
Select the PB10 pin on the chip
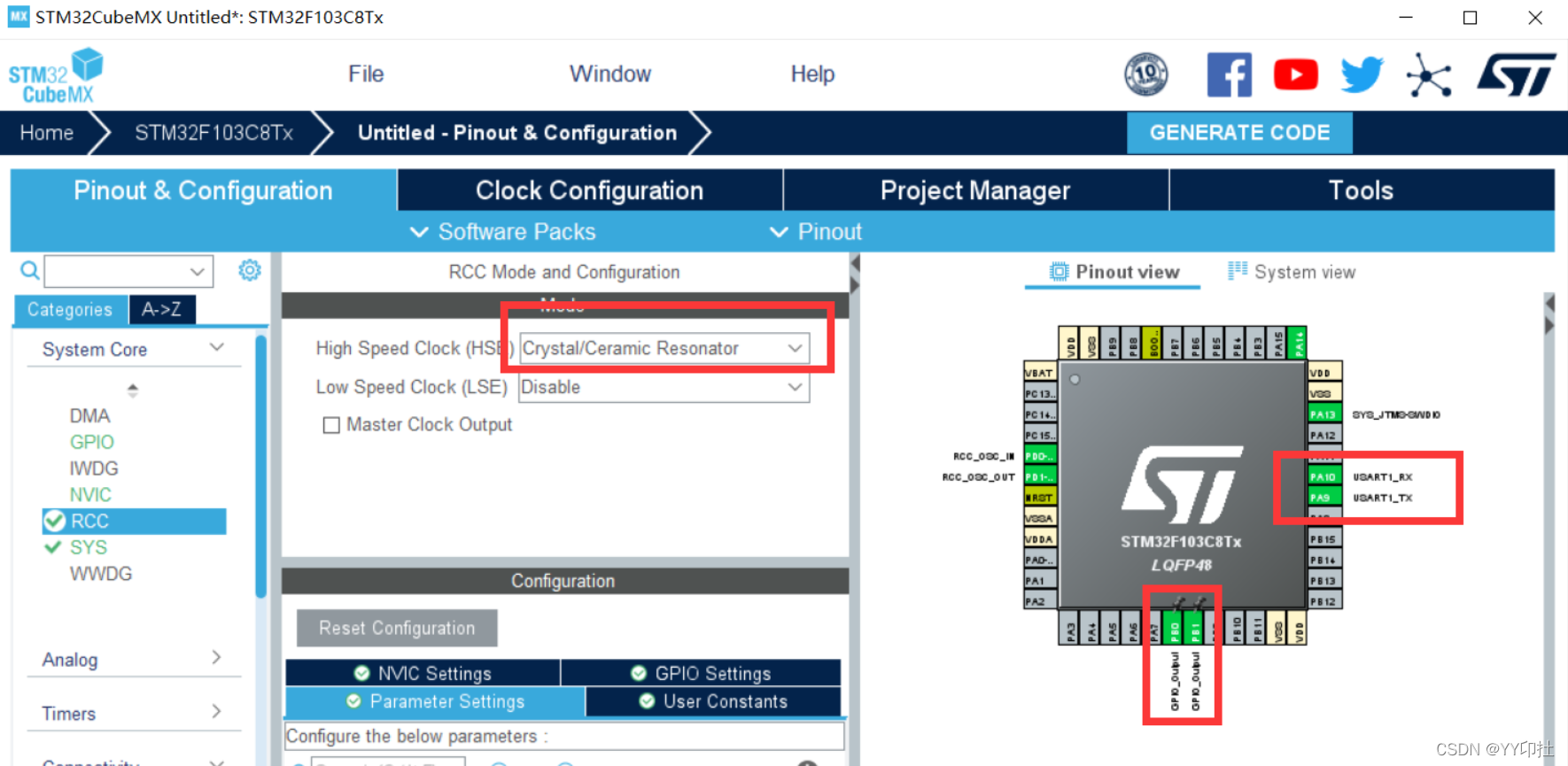[x=1237, y=628]
